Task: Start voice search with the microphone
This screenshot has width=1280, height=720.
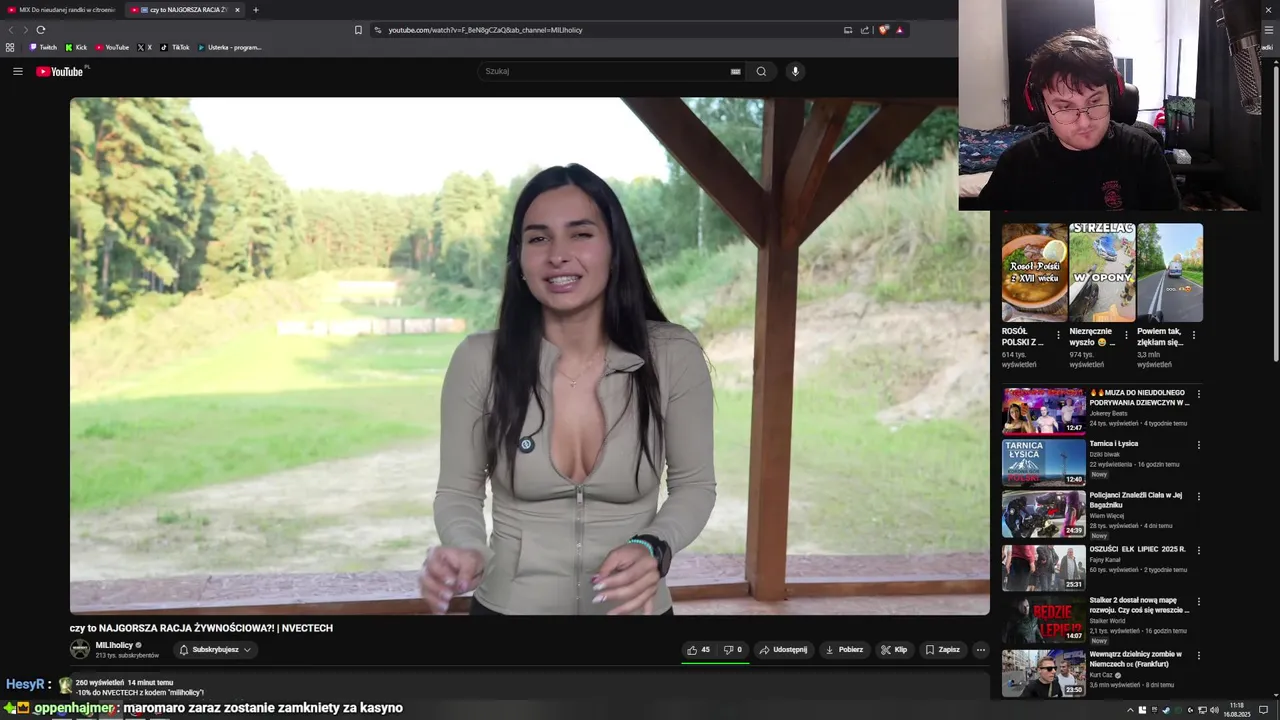Action: (x=795, y=71)
